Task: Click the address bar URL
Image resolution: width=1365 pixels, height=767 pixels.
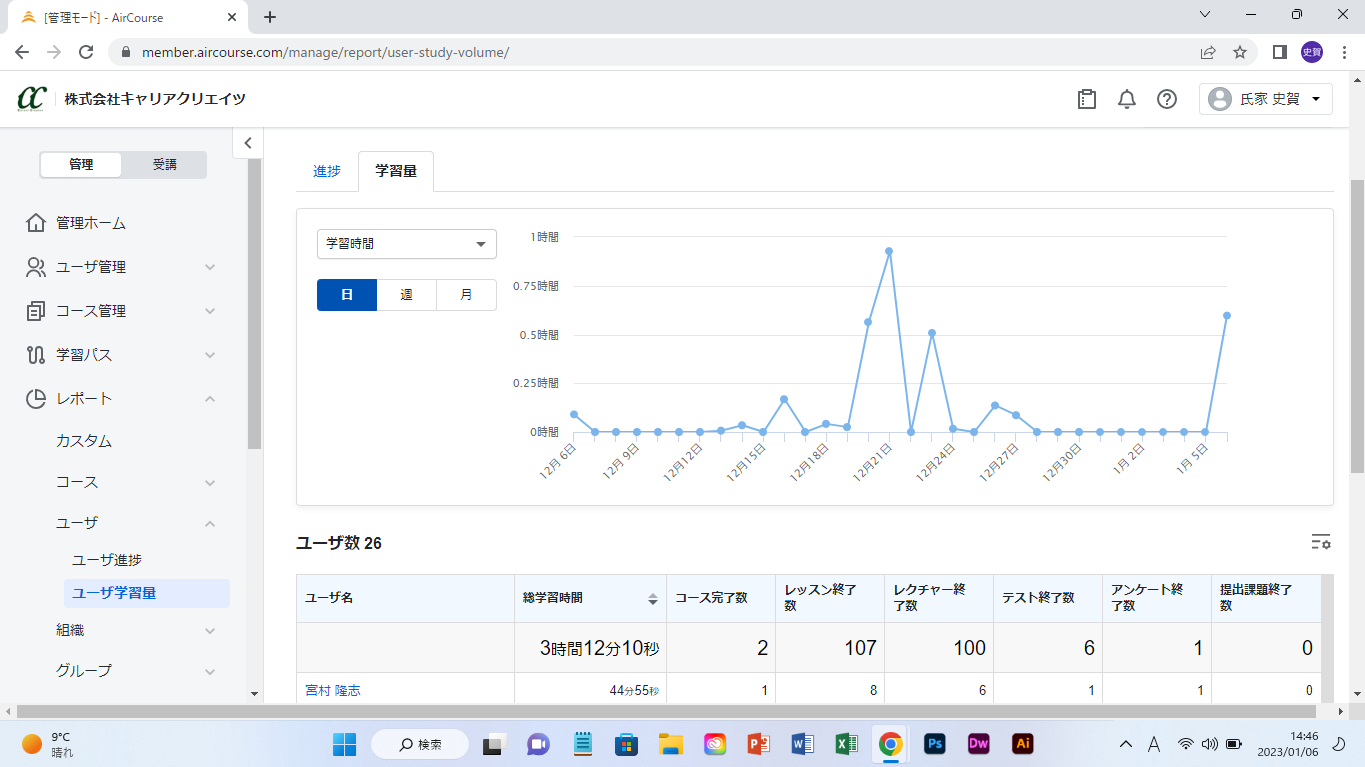Action: [x=325, y=52]
